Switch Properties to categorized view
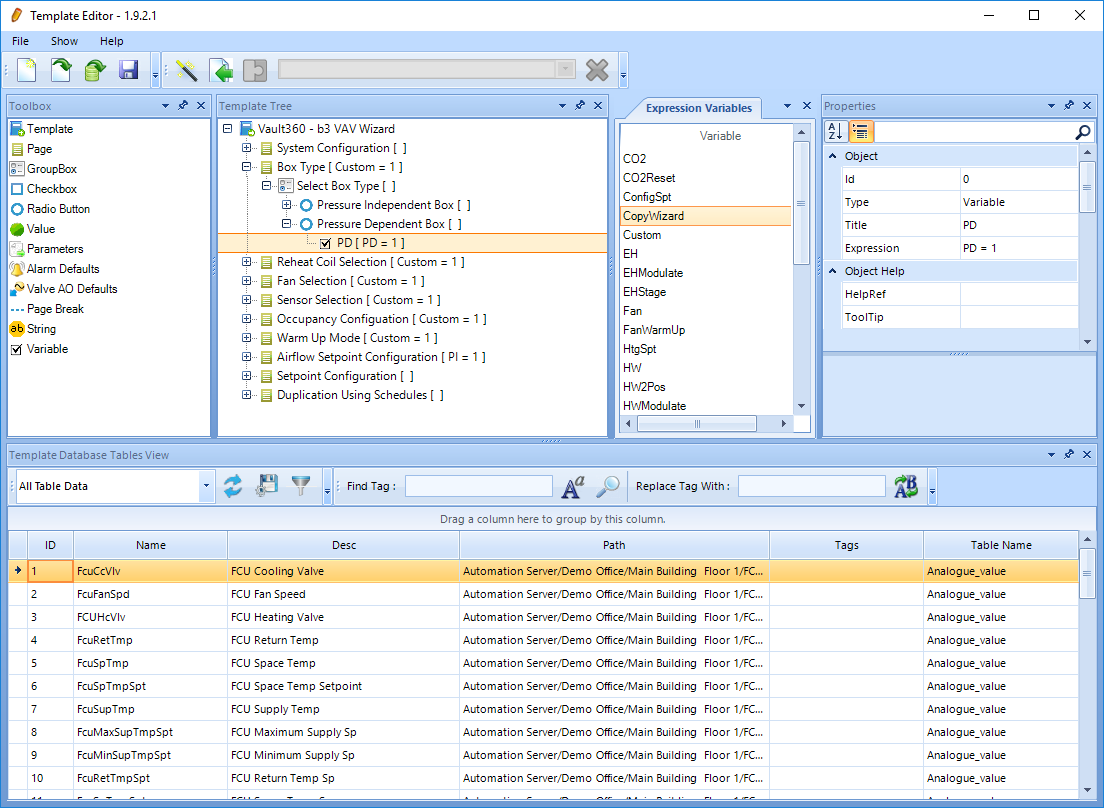Viewport: 1104px width, 808px height. [x=860, y=132]
